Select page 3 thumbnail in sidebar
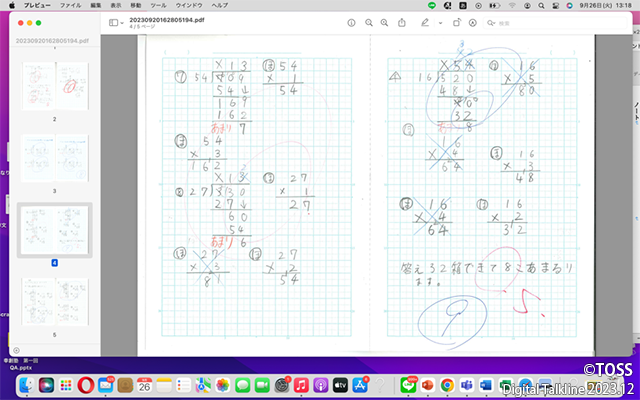Screen dimensions: 640x400 click(56, 157)
